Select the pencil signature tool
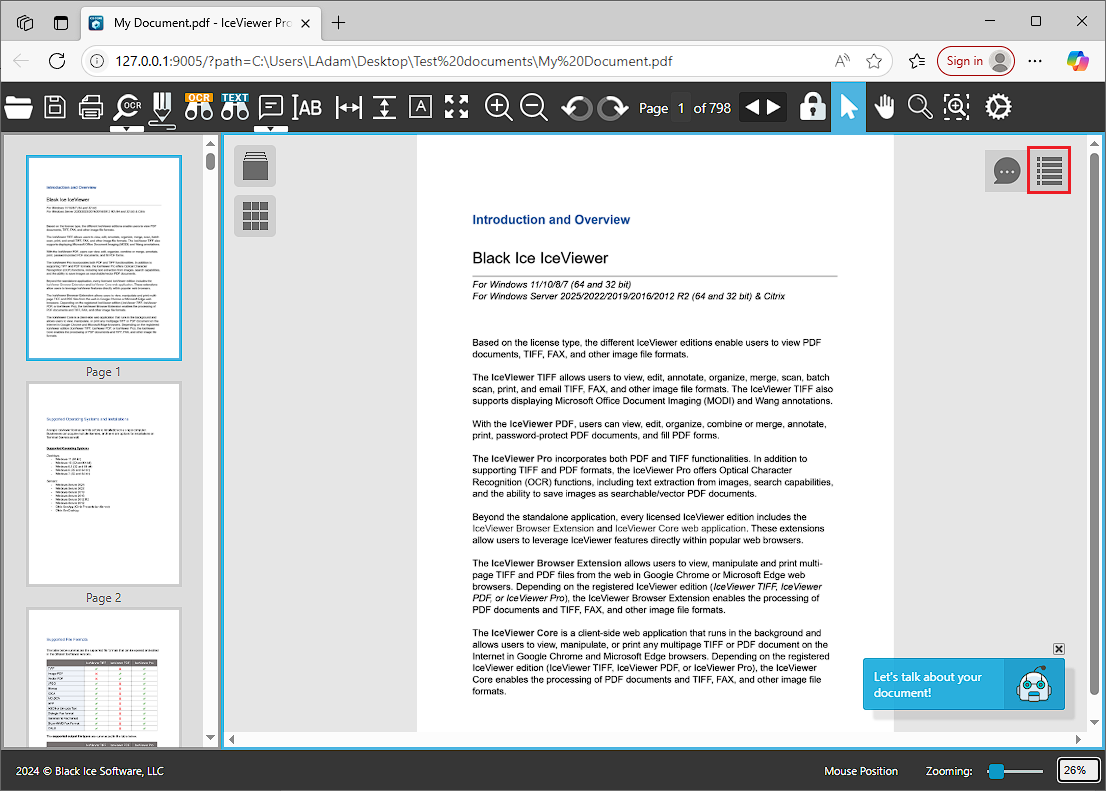The image size is (1106, 791). point(162,108)
